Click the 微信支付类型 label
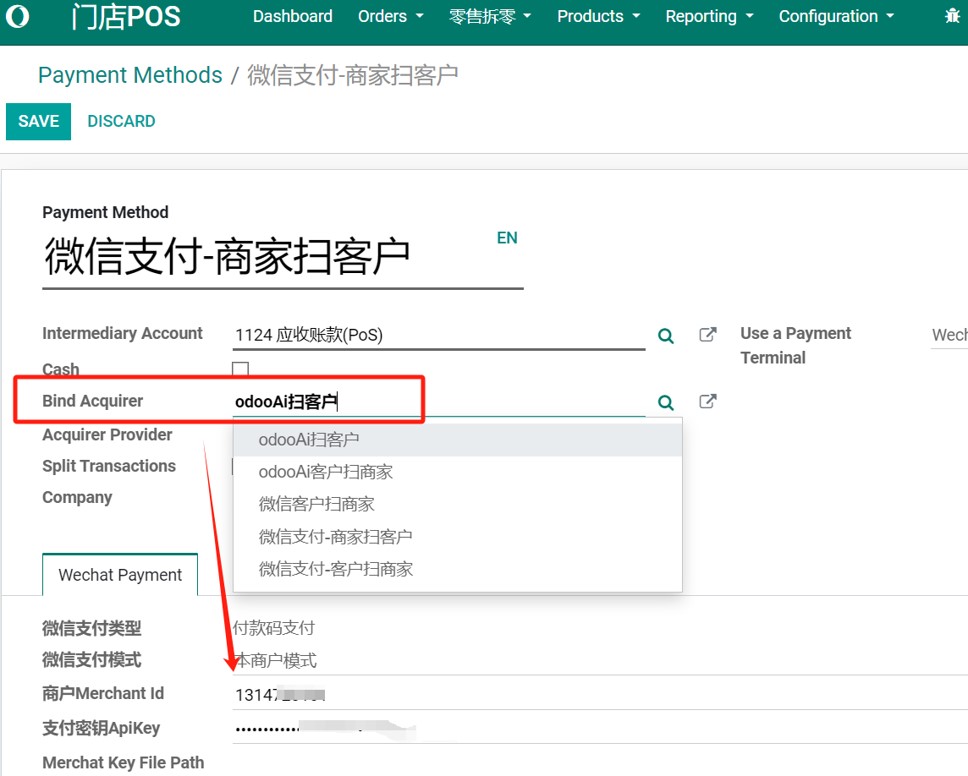The height and width of the screenshot is (776, 968). 92,628
